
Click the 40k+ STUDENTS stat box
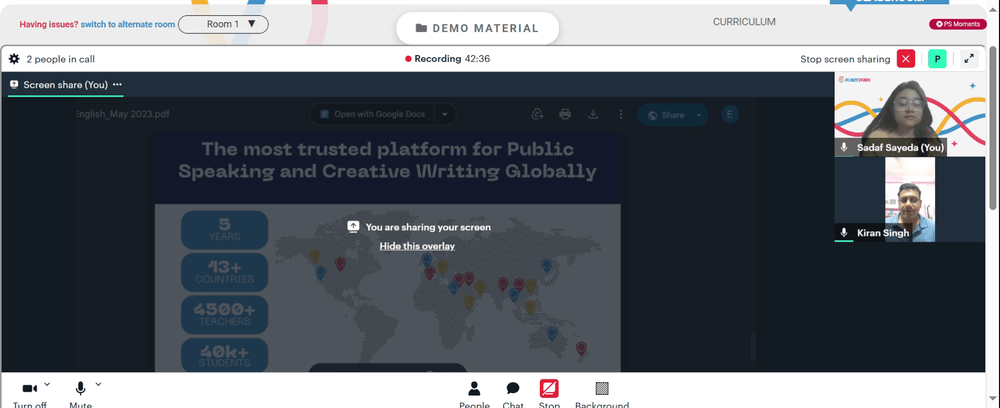tap(224, 355)
